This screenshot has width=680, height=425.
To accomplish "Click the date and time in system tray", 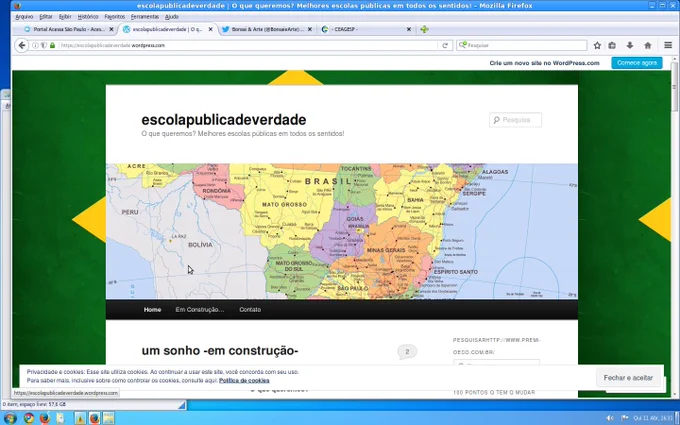I will tap(653, 418).
